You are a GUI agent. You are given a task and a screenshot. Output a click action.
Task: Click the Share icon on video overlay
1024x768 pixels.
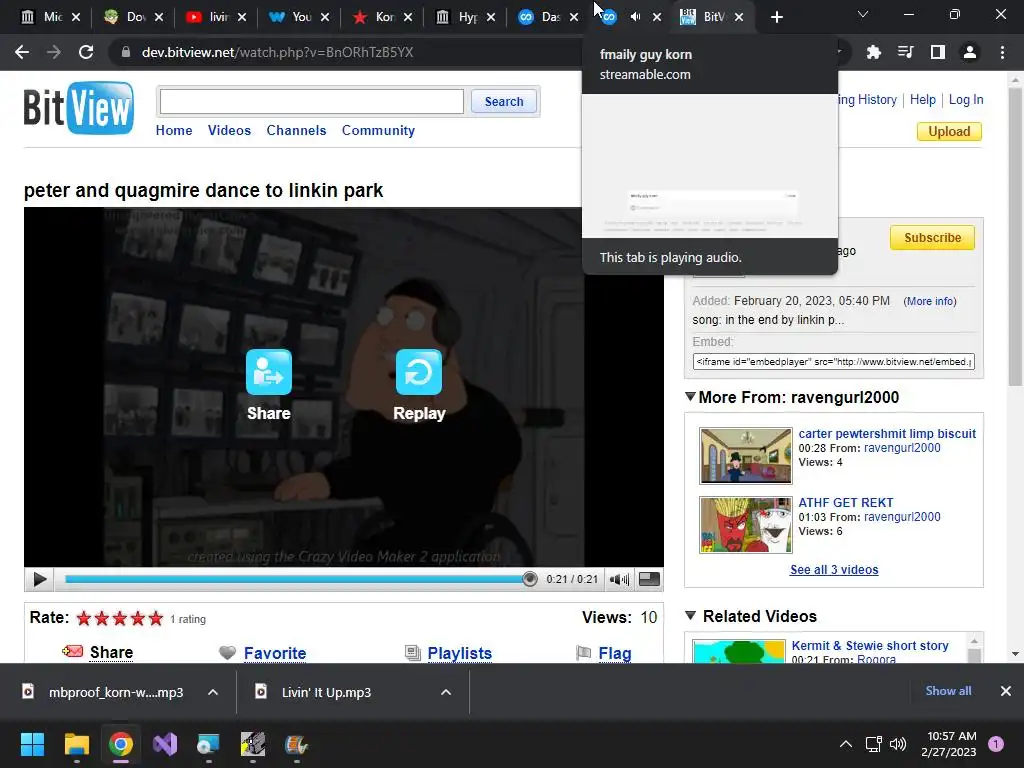pos(268,372)
